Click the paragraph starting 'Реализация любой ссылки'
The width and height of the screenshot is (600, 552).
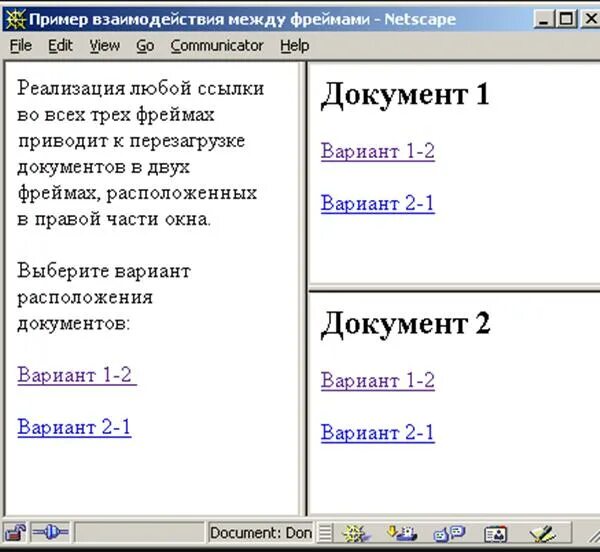point(140,154)
